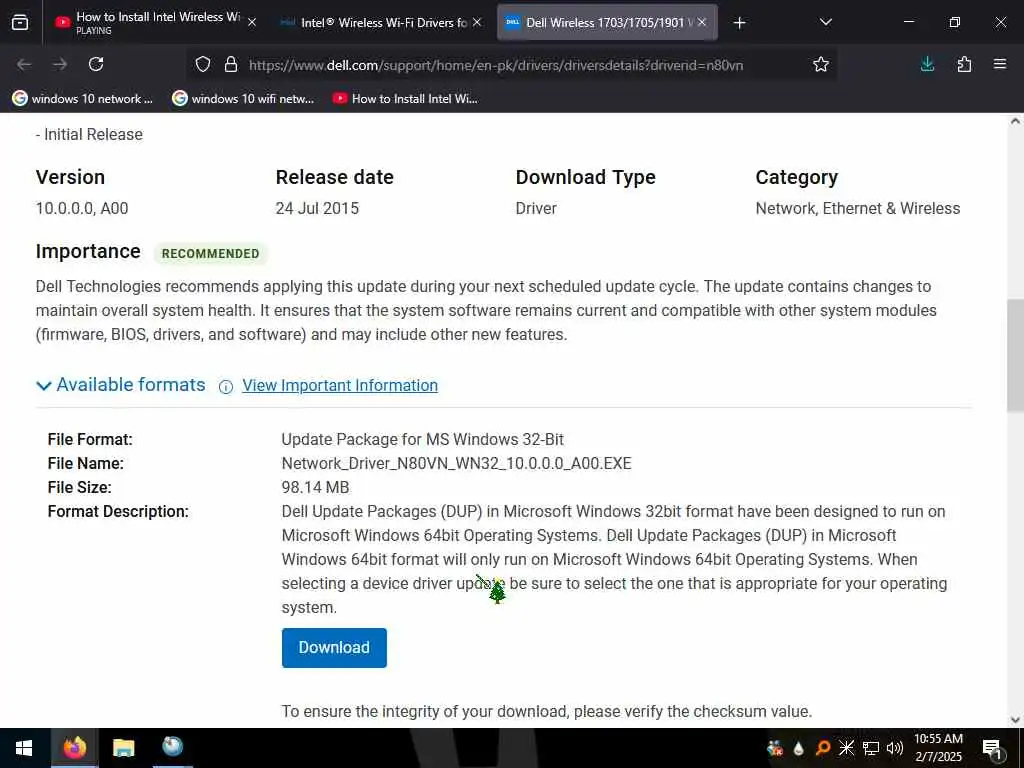Open the Firefox downloads panel
1024x768 pixels.
pos(927,64)
